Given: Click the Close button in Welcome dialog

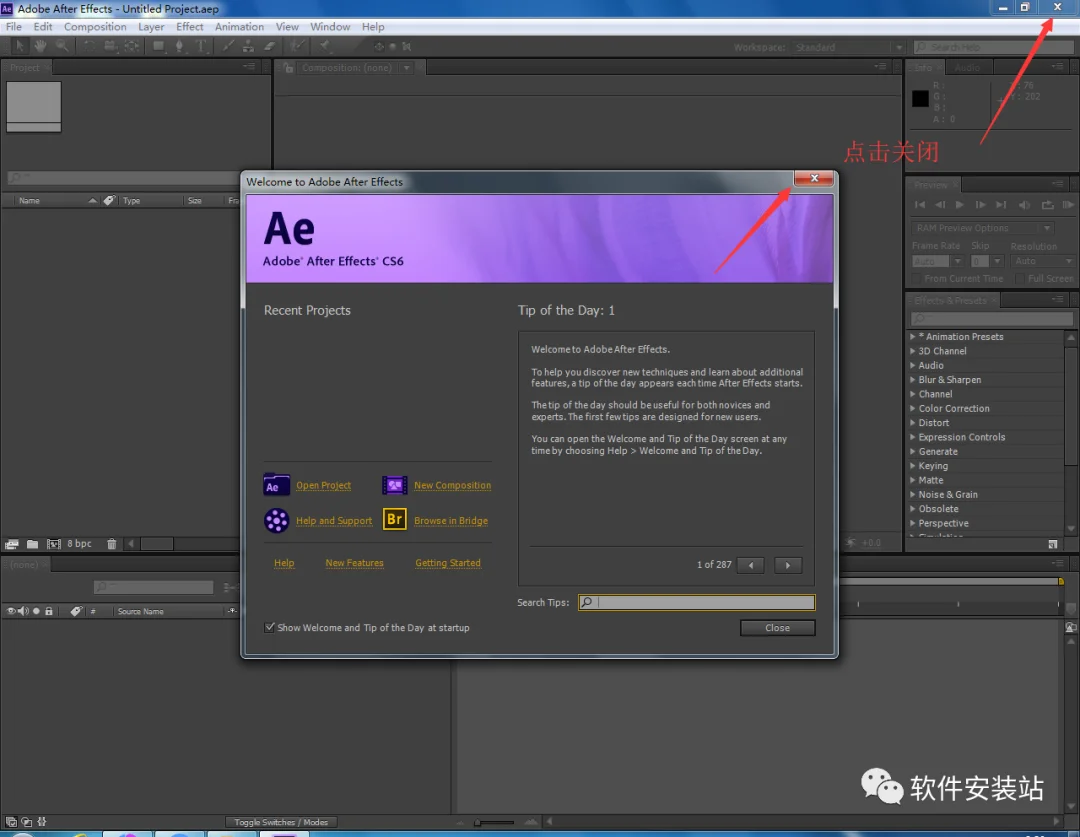Looking at the screenshot, I should (778, 628).
